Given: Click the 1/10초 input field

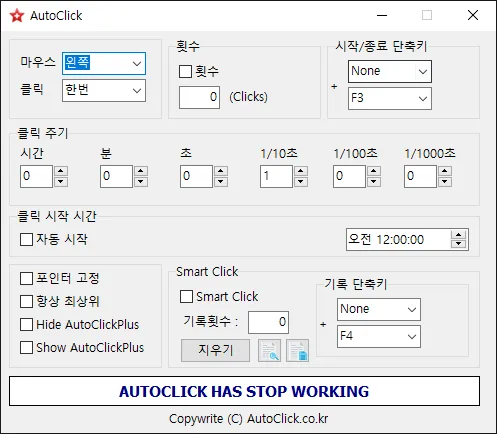Looking at the screenshot, I should pos(276,176).
